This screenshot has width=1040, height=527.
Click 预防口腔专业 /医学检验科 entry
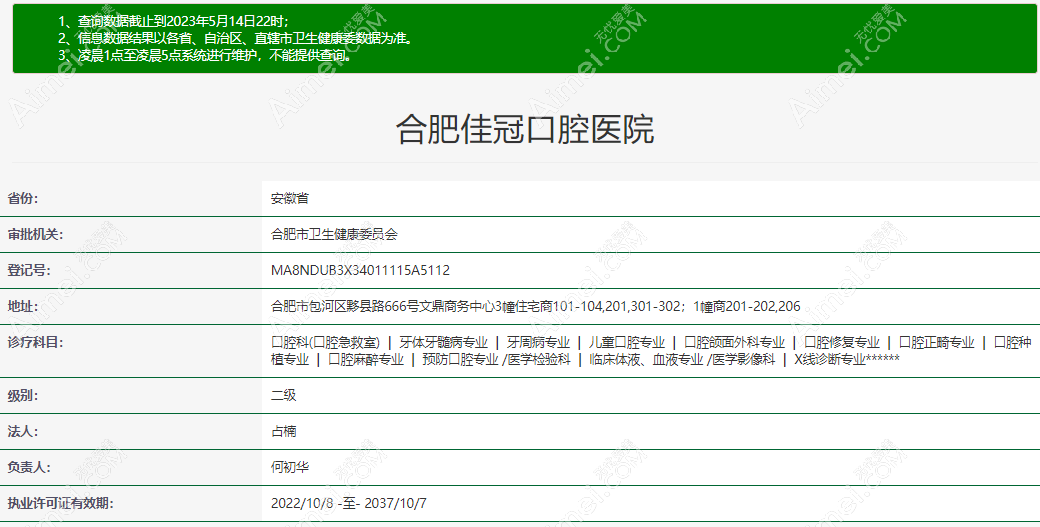click(496, 359)
